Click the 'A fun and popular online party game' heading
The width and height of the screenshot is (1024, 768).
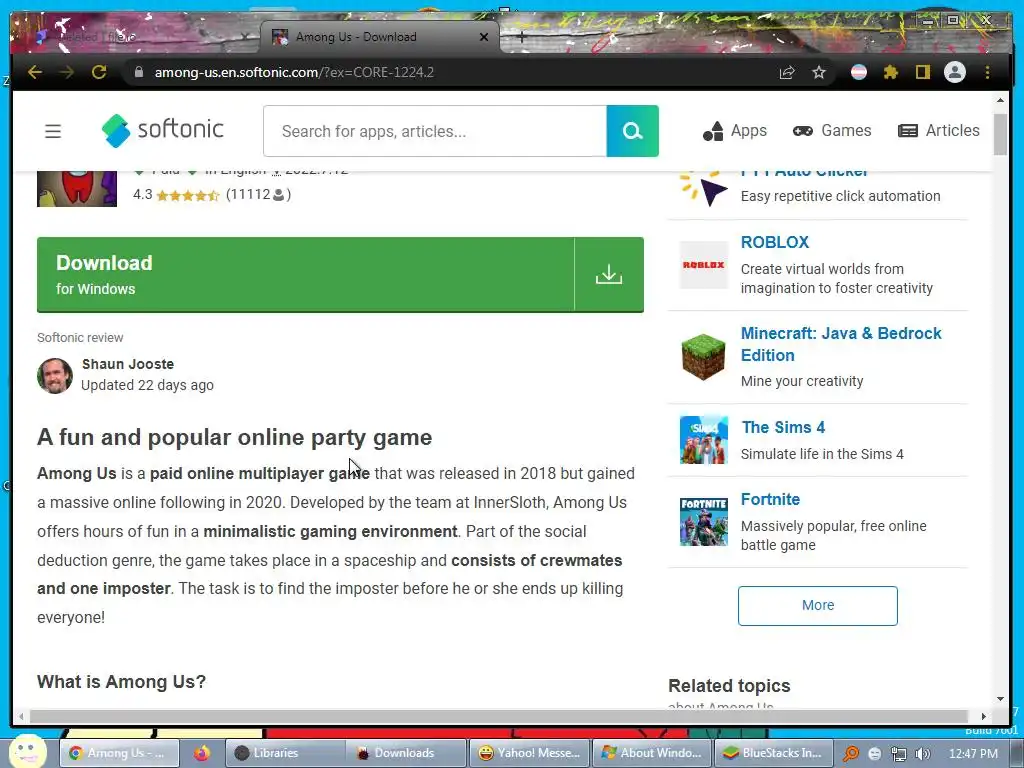tap(234, 437)
